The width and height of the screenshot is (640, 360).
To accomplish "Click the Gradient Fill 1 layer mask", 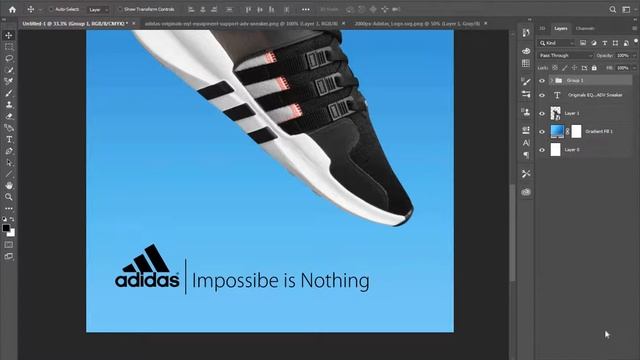I will 576,131.
